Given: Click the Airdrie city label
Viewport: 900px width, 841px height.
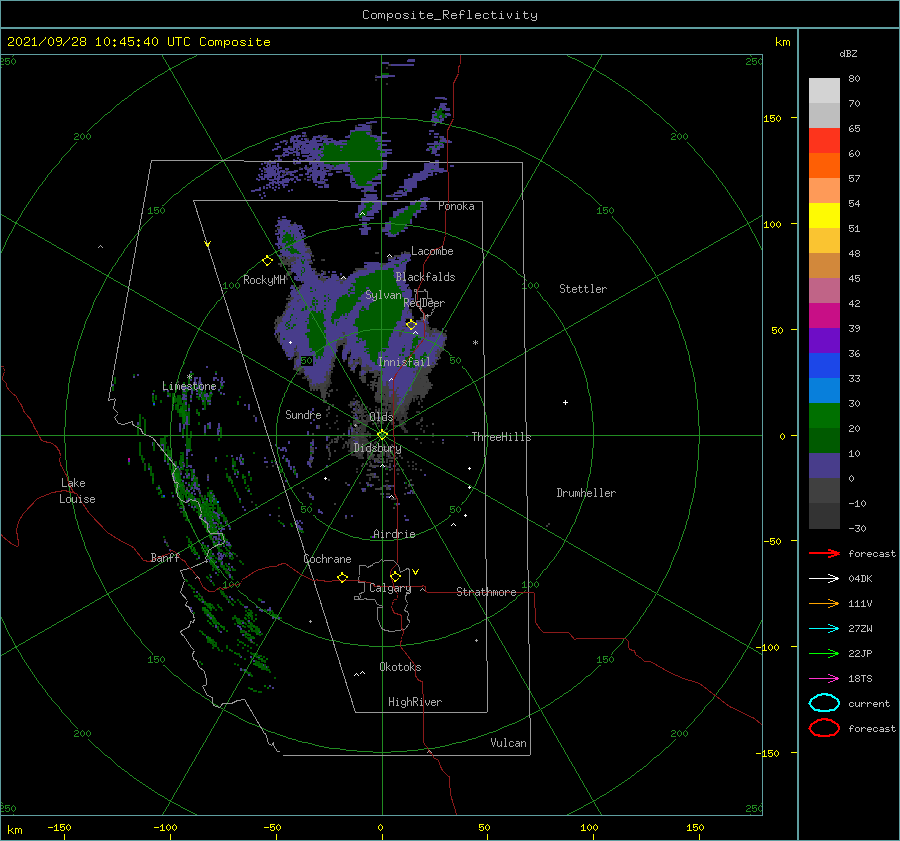Looking at the screenshot, I should pyautogui.click(x=394, y=534).
